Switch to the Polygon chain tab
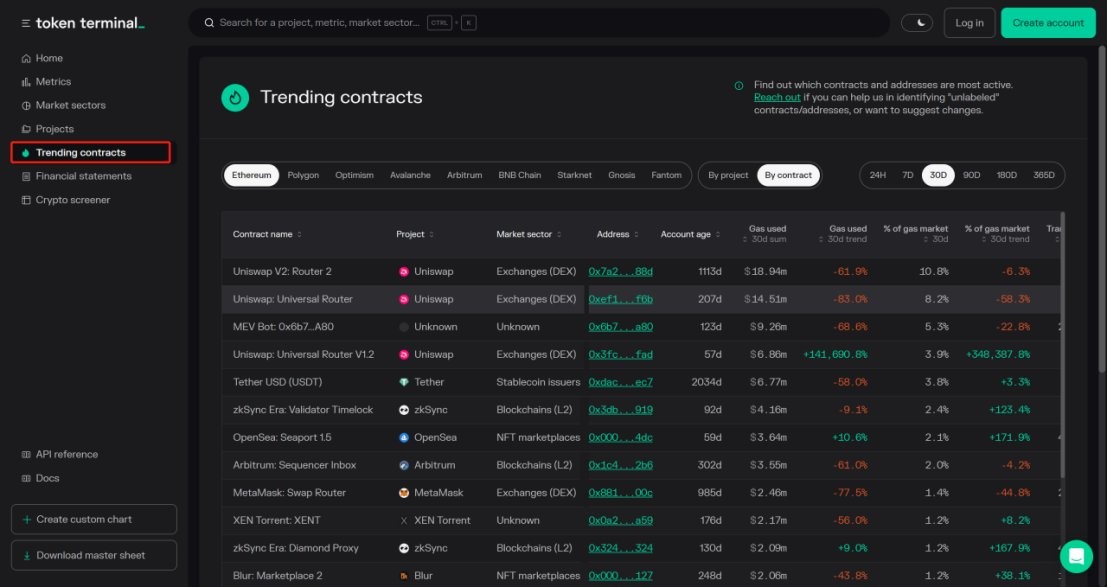The height and width of the screenshot is (588, 1108). click(x=303, y=175)
